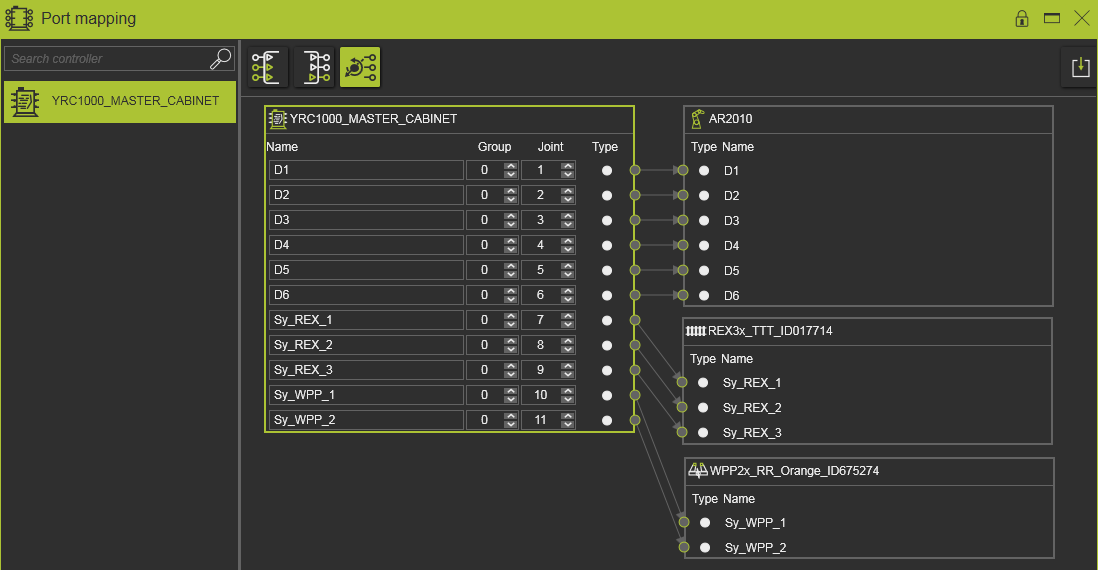Click the output ports view toolbar icon
This screenshot has height=570, width=1098.
(314, 67)
